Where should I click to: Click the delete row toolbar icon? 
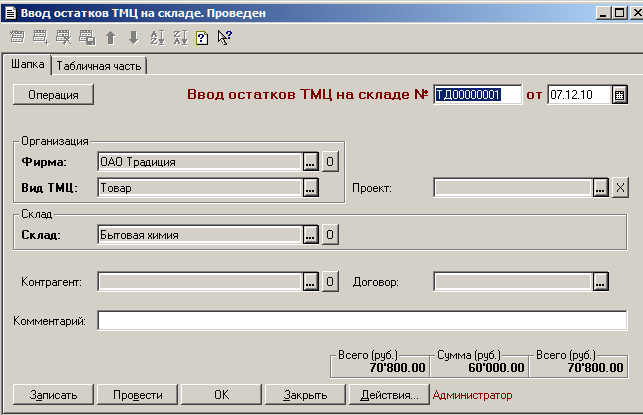pyautogui.click(x=64, y=37)
